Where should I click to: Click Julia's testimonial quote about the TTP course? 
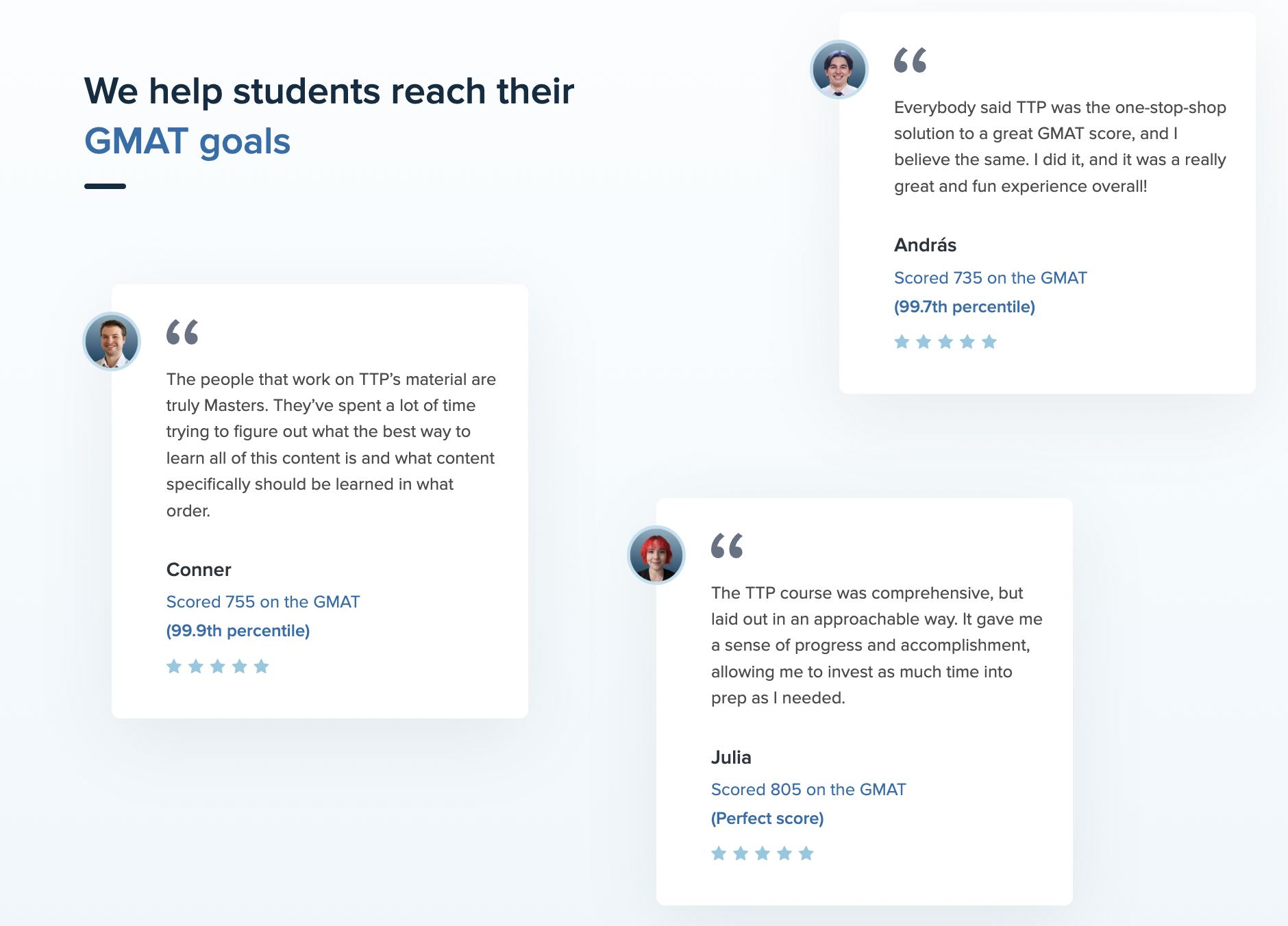tap(876, 645)
